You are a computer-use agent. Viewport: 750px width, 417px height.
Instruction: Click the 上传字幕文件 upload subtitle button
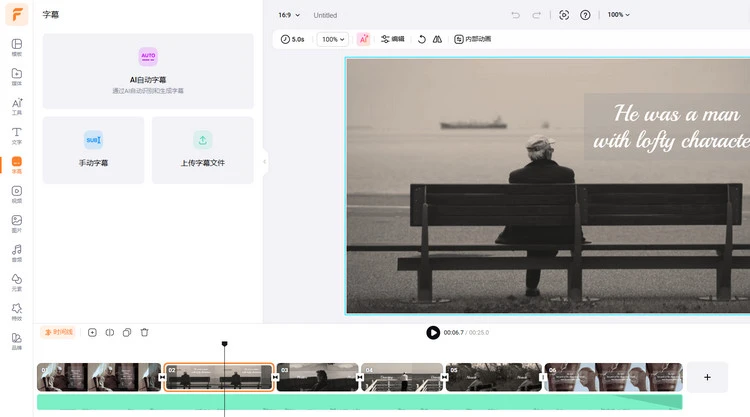(202, 149)
